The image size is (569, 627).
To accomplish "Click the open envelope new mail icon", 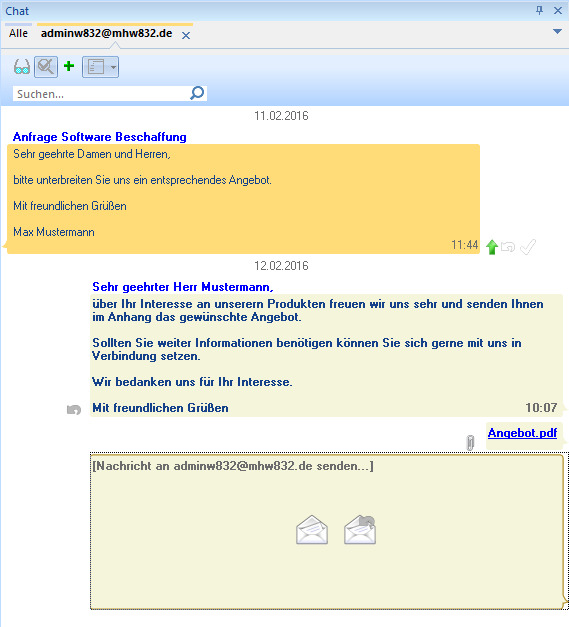I will 312,530.
